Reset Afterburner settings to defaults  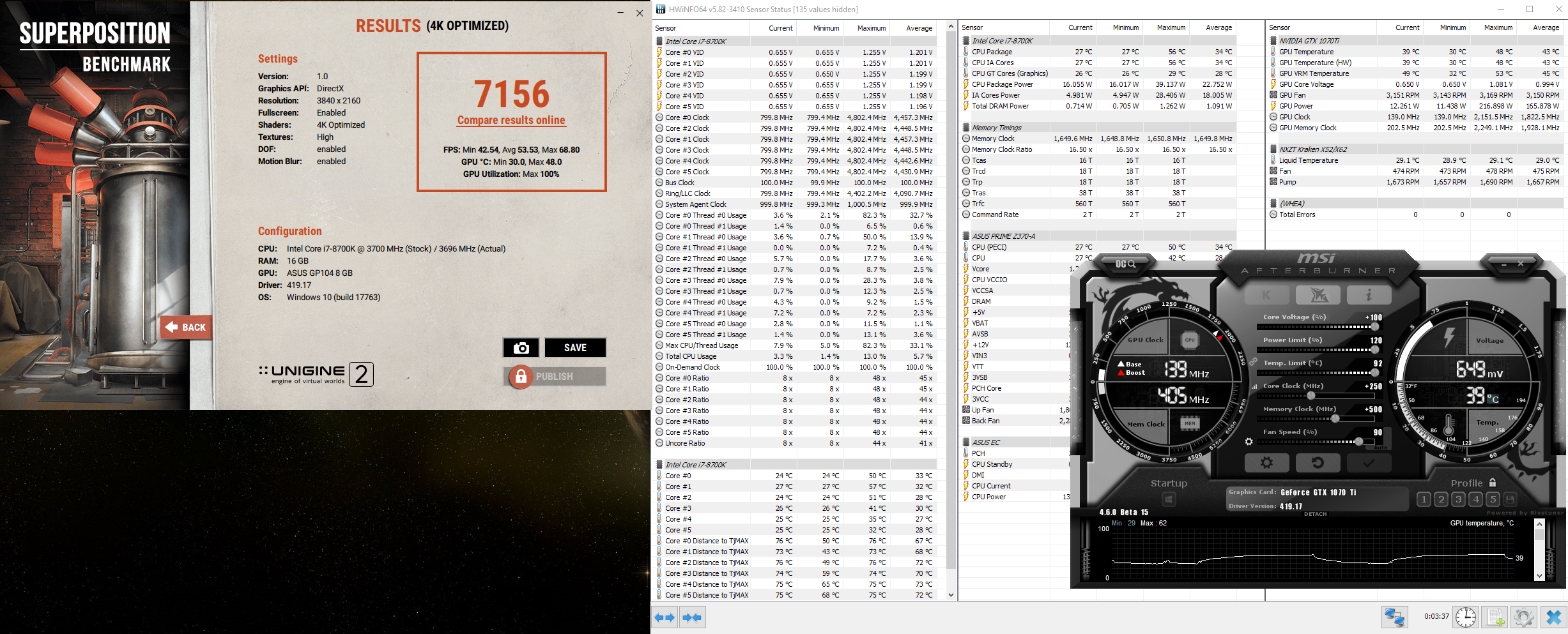tap(1318, 463)
